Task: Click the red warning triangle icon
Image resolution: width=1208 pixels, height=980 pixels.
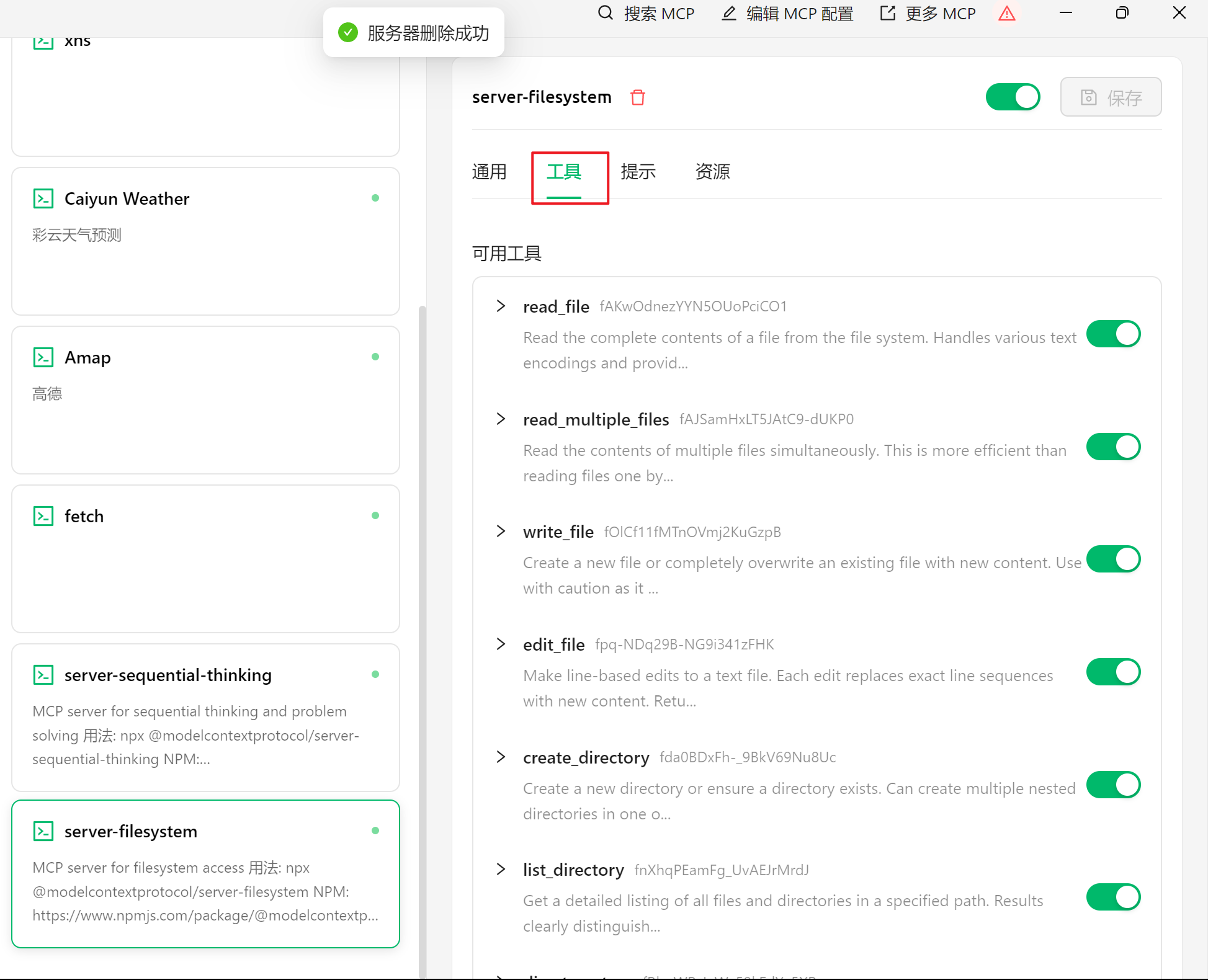Action: [x=1006, y=13]
